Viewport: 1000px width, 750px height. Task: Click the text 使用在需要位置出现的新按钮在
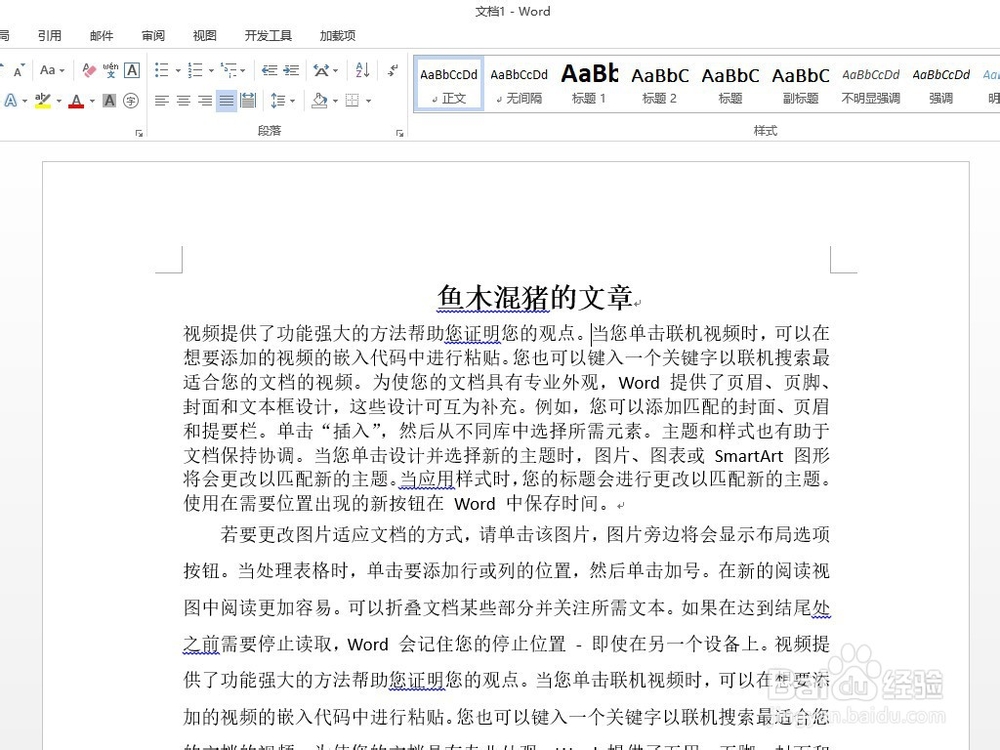313,503
